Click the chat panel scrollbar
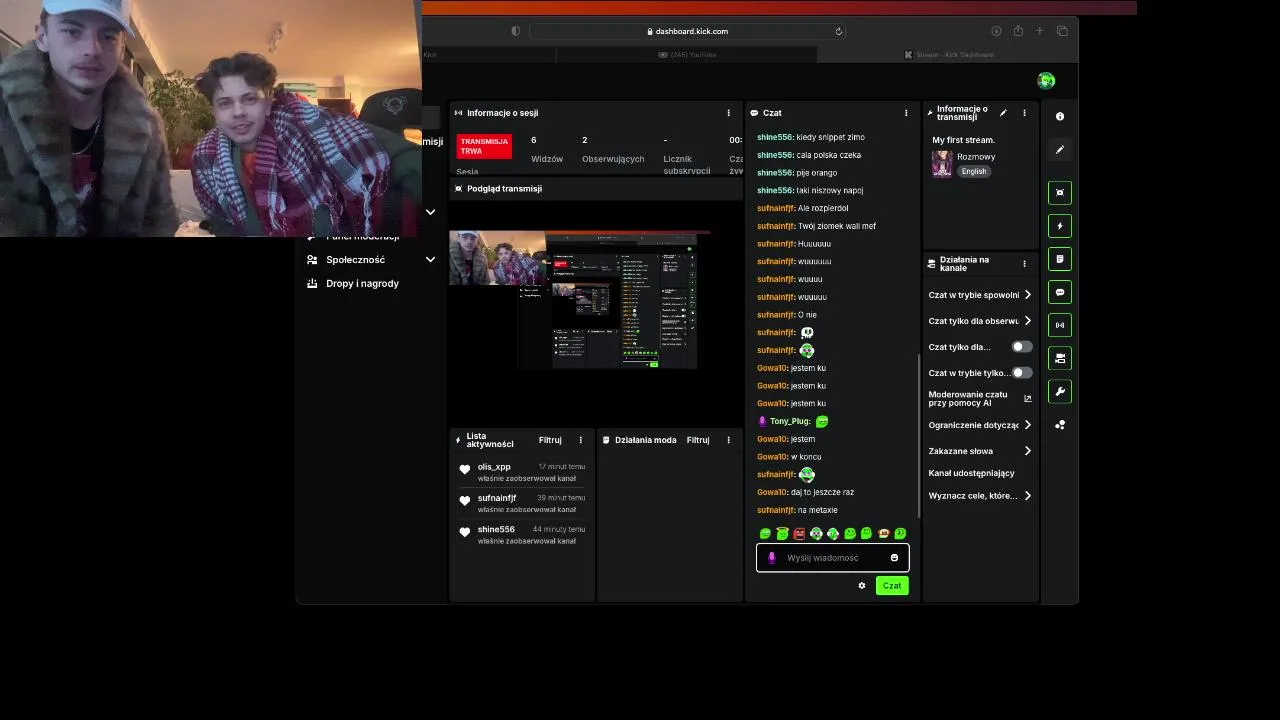 tap(918, 435)
